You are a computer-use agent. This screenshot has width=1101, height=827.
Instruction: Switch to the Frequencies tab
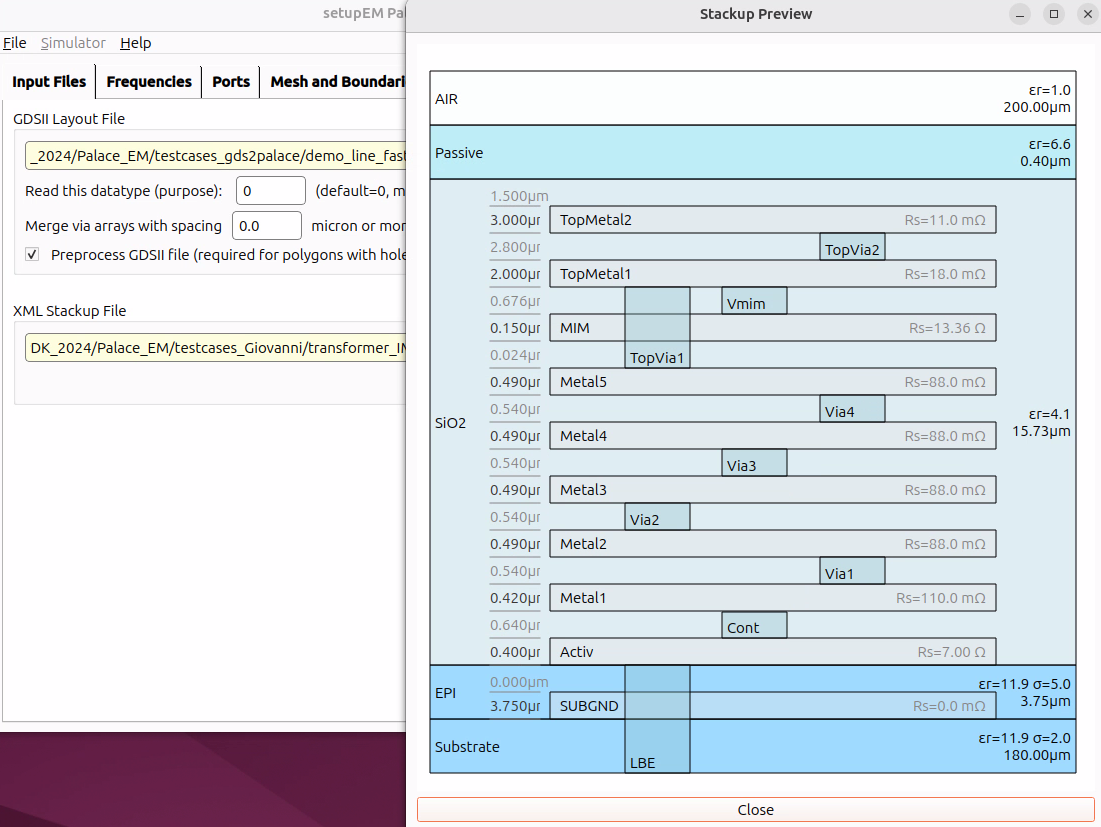[x=149, y=81]
